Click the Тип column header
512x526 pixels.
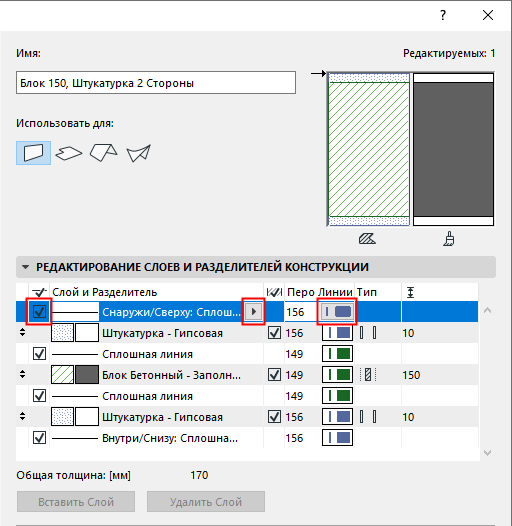366,292
